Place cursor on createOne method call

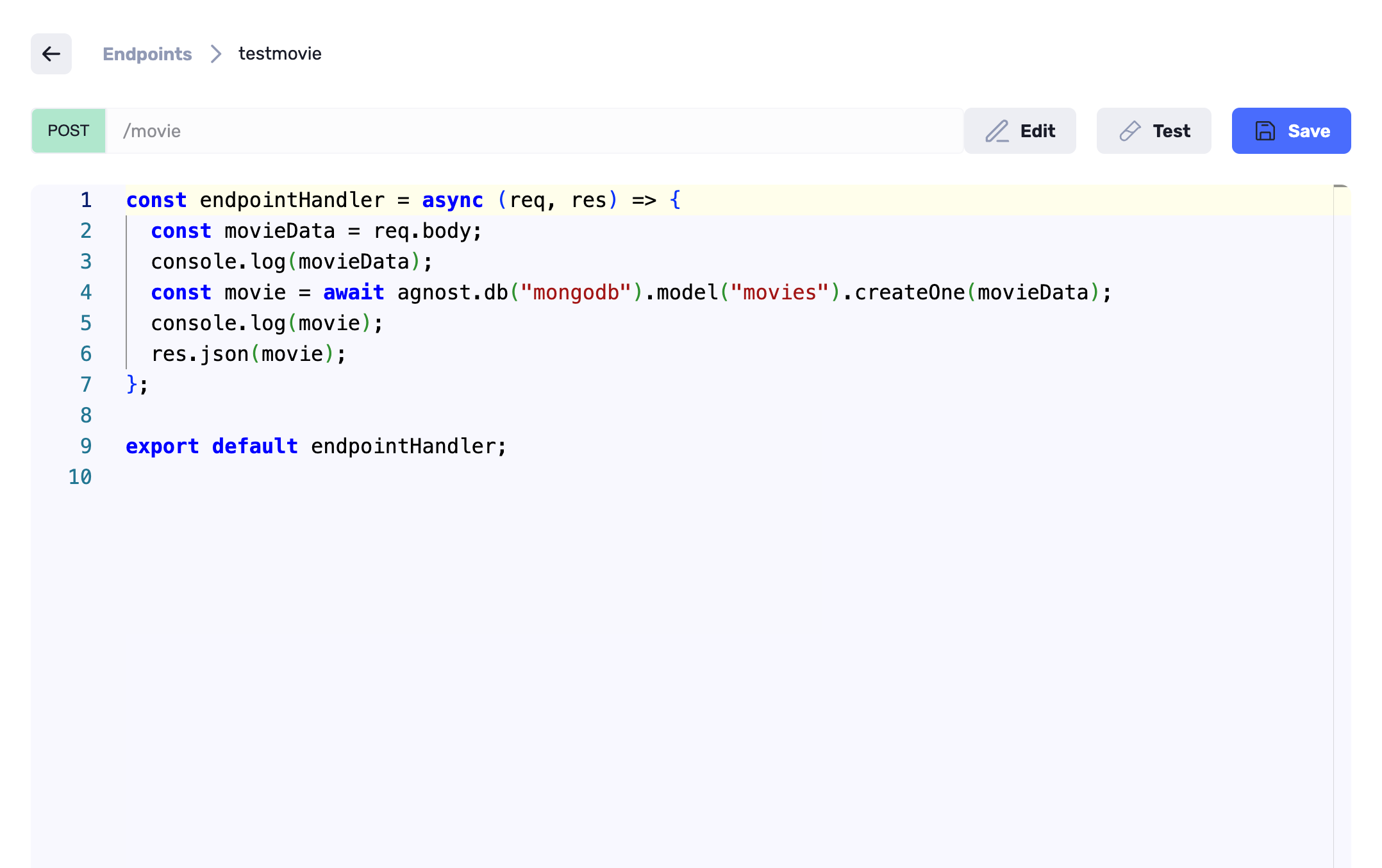click(x=909, y=292)
